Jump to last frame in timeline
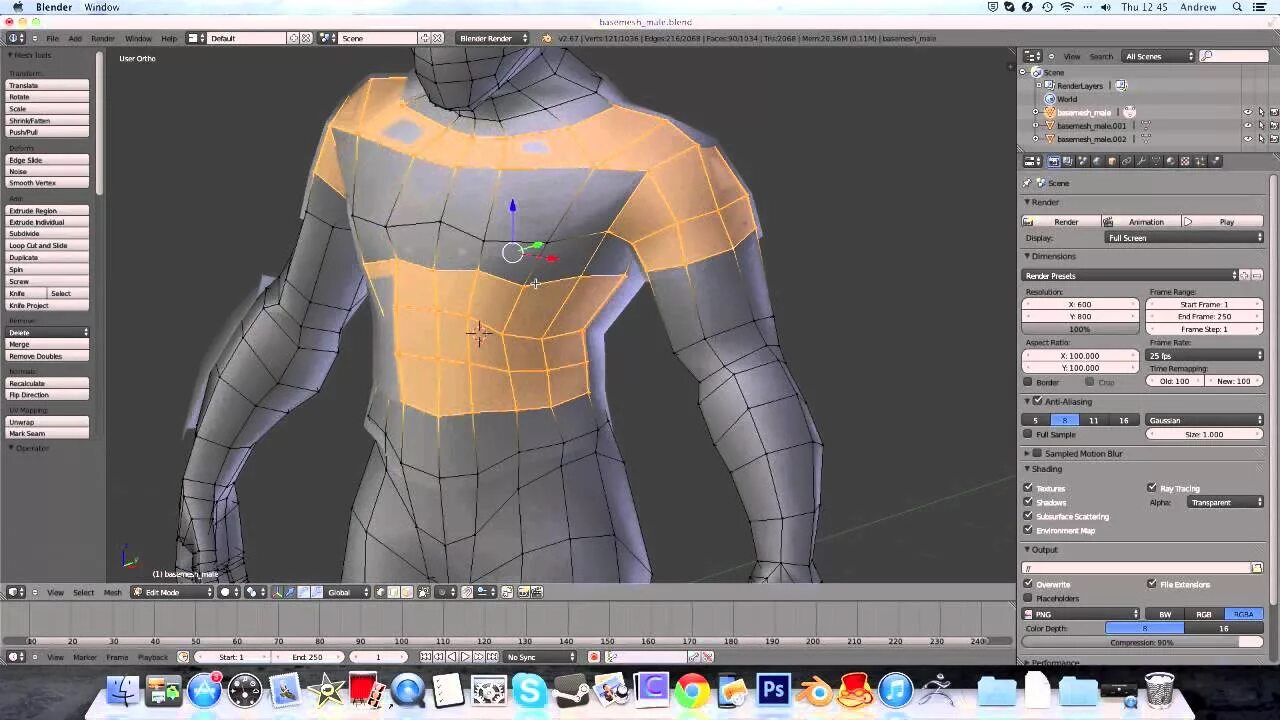Screen dimensions: 1280x720 pyautogui.click(x=491, y=657)
